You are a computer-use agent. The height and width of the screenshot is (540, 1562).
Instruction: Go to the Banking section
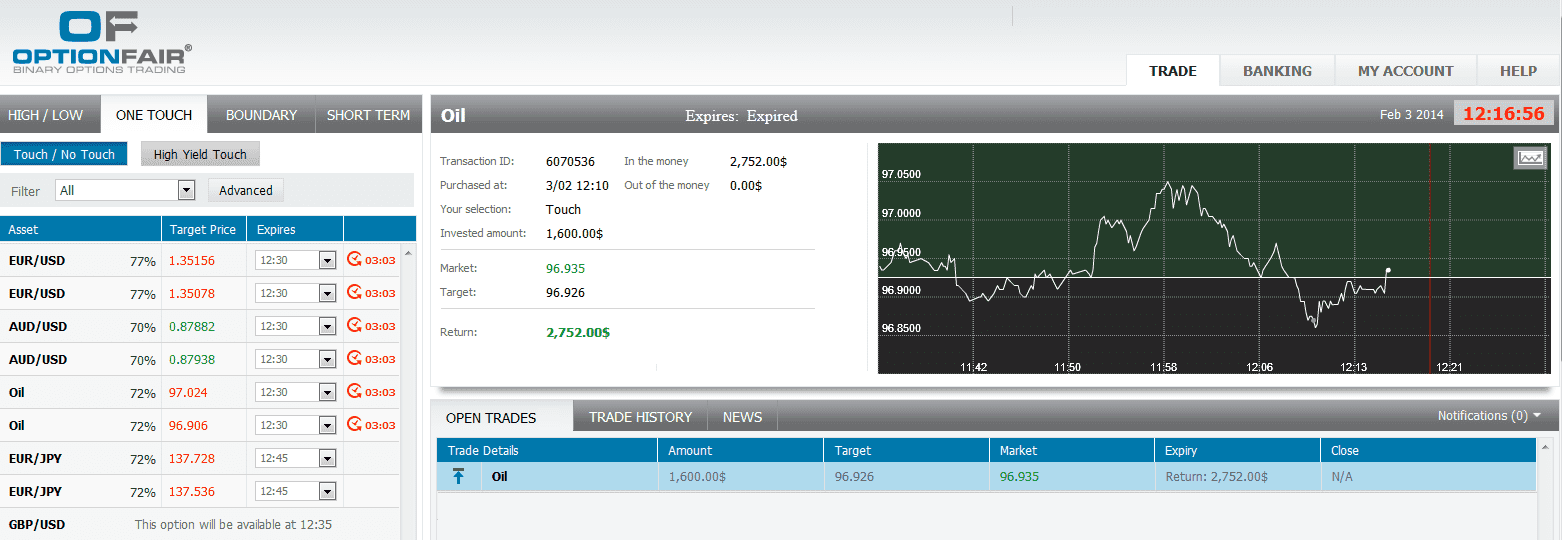tap(1277, 71)
